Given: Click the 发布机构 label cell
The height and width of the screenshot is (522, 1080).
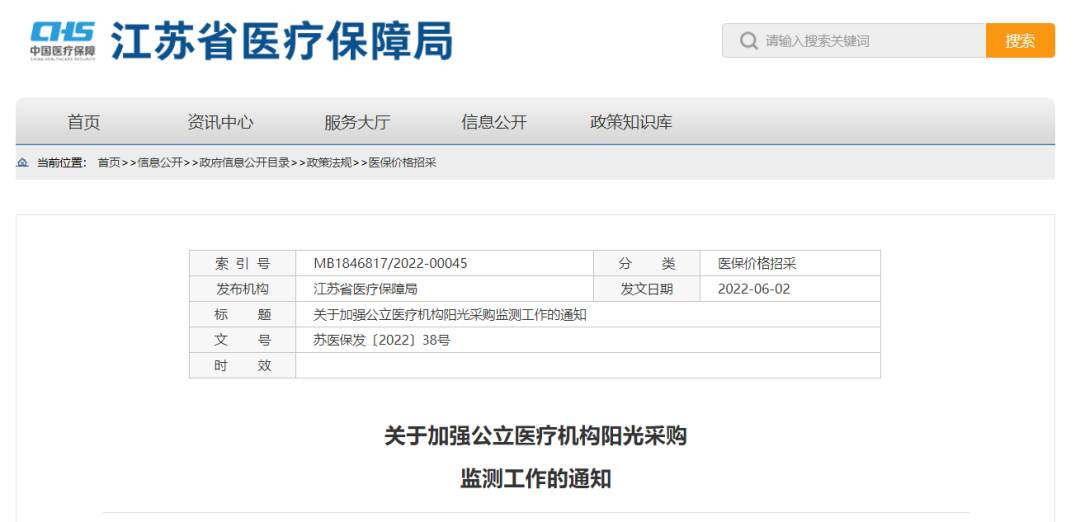Looking at the screenshot, I should pyautogui.click(x=242, y=289).
